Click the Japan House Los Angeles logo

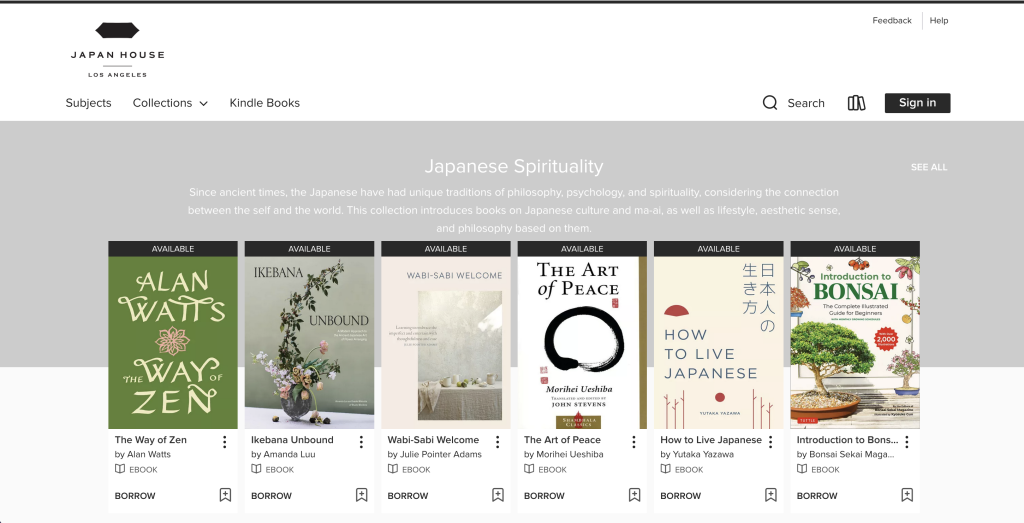[118, 50]
